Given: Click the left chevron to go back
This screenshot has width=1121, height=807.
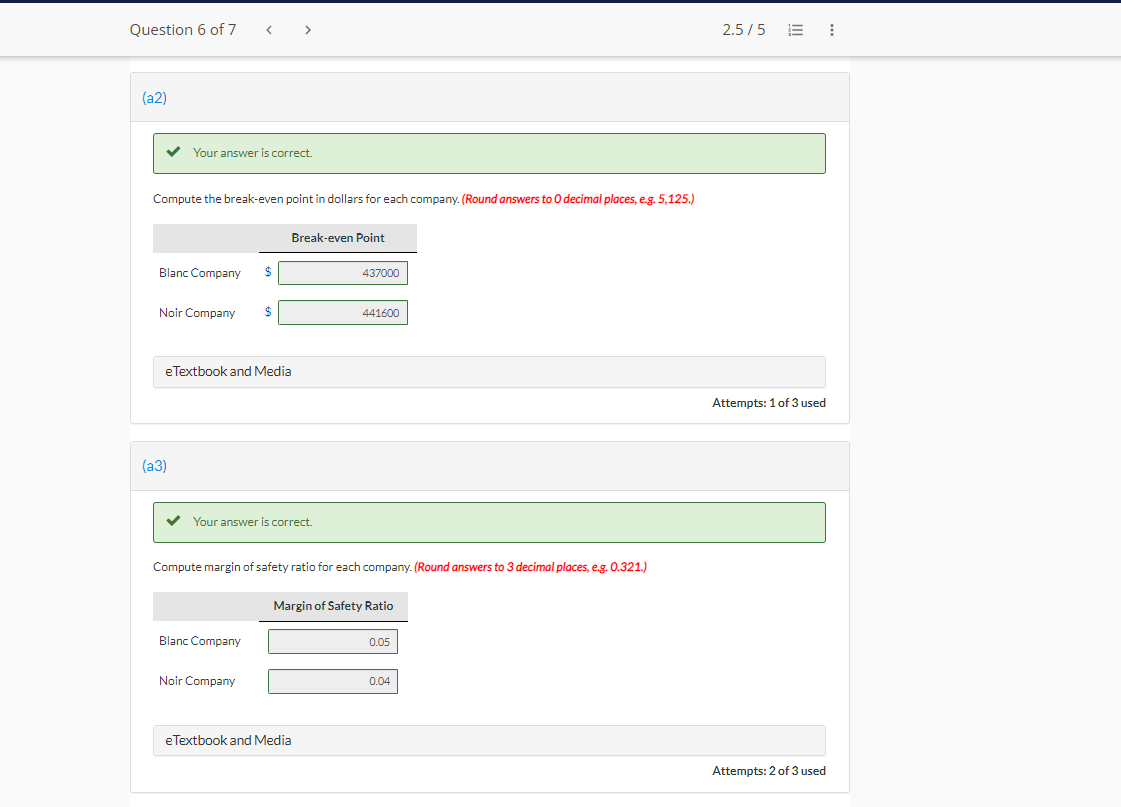Looking at the screenshot, I should pyautogui.click(x=268, y=29).
